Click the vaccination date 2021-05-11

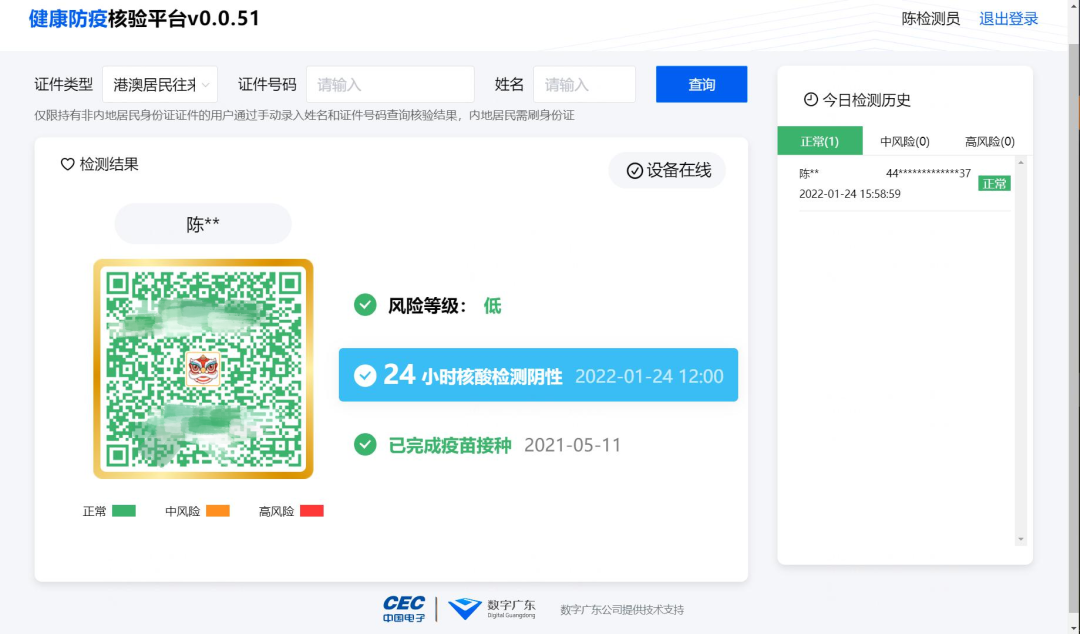572,445
